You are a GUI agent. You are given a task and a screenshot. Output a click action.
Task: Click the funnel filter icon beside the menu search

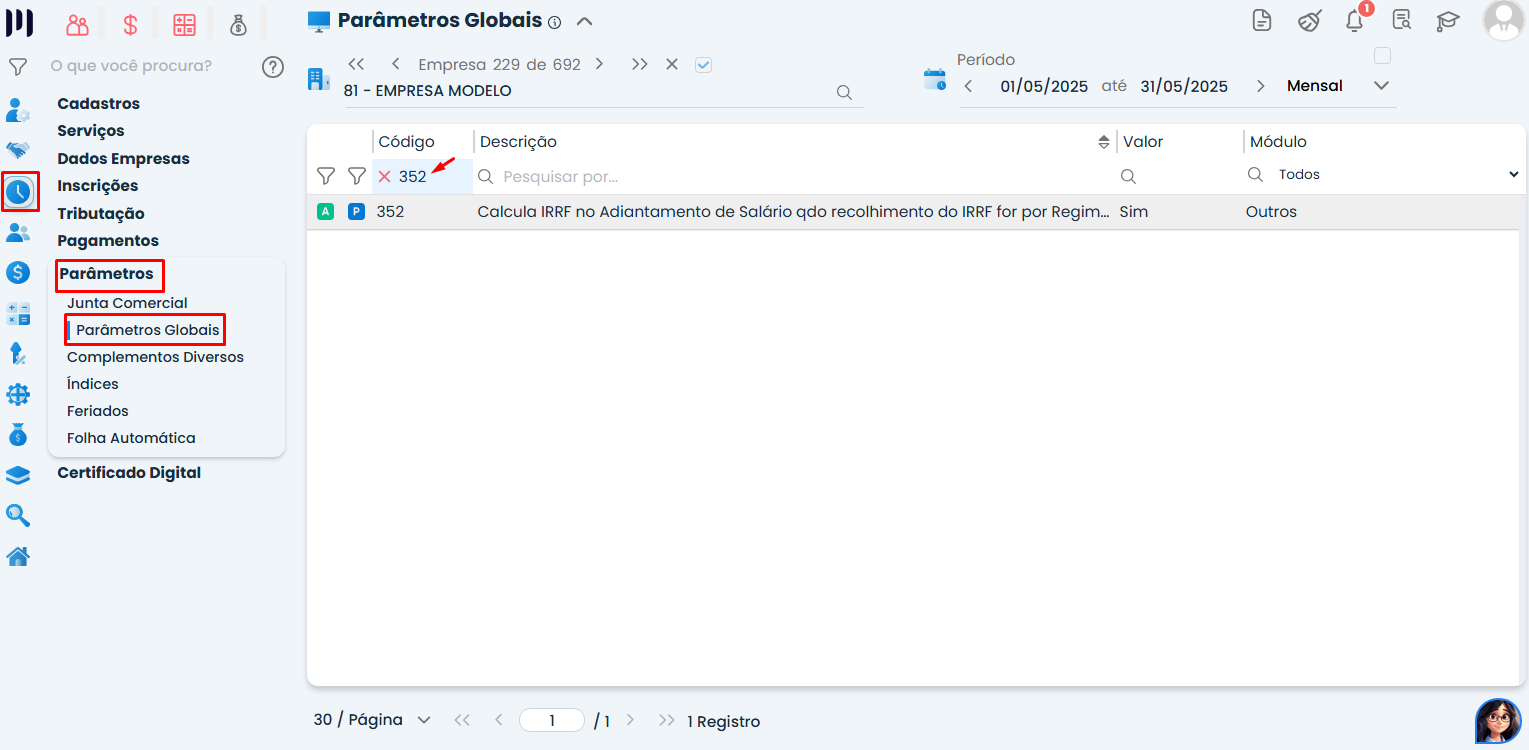click(x=17, y=67)
